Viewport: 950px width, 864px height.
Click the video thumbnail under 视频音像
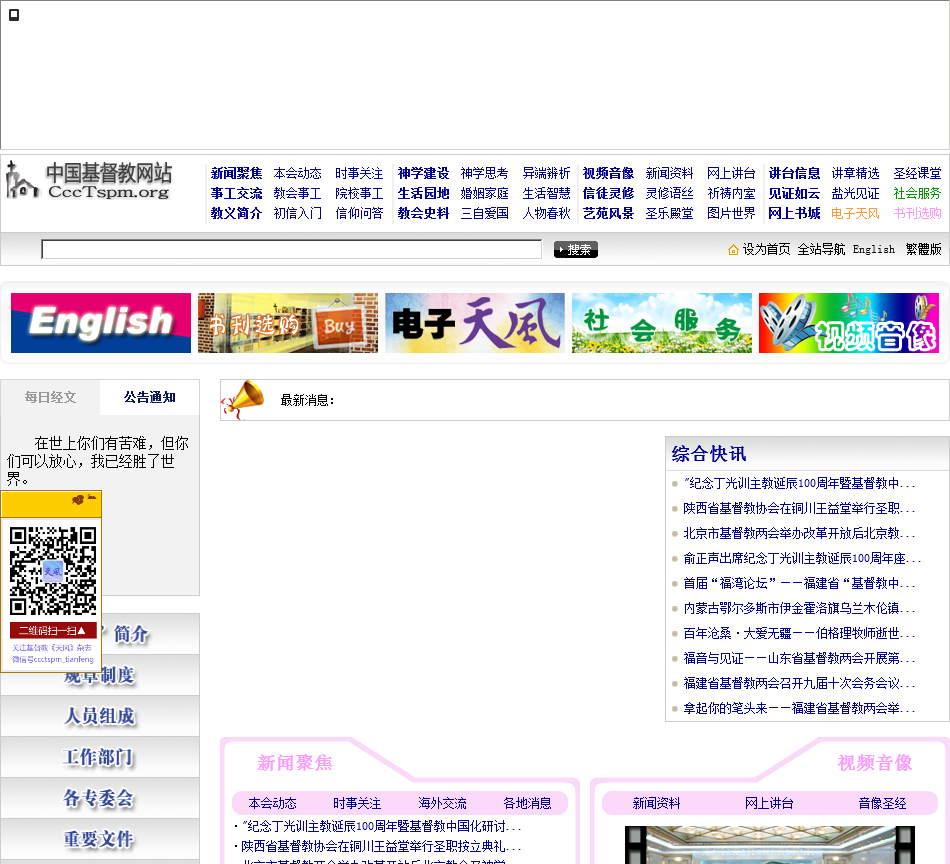769,845
